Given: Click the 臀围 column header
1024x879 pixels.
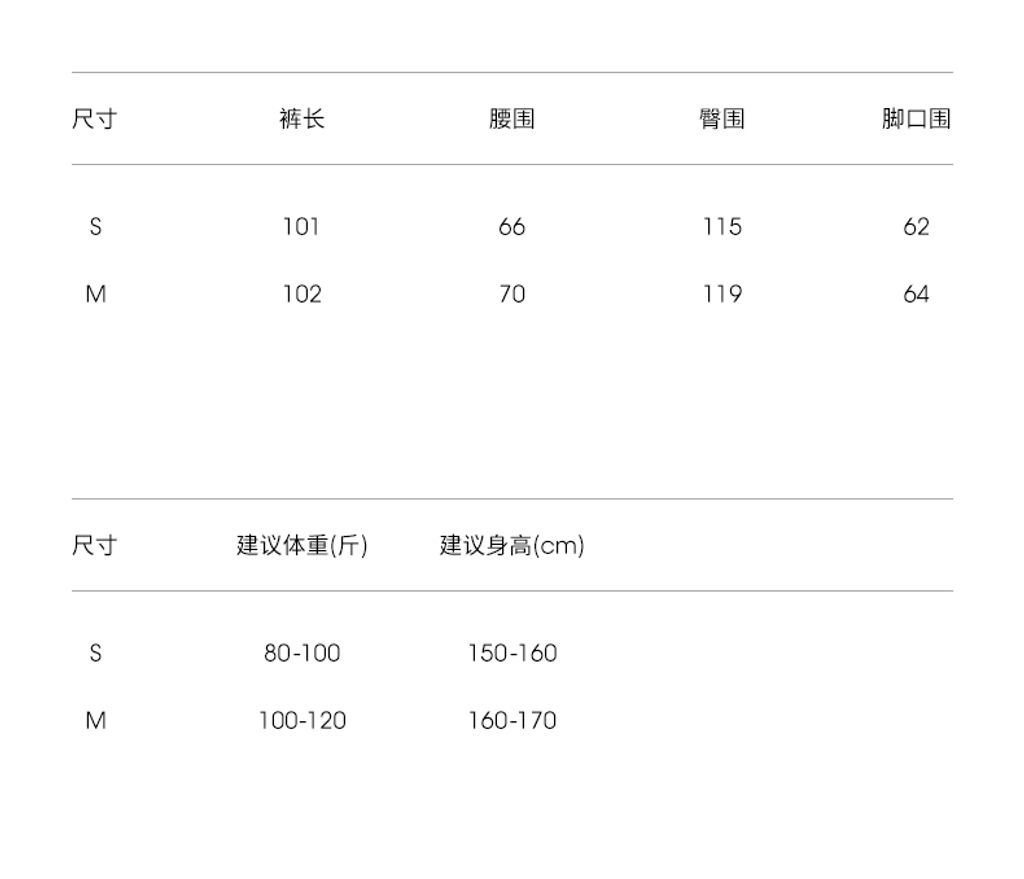Looking at the screenshot, I should click(x=721, y=119).
